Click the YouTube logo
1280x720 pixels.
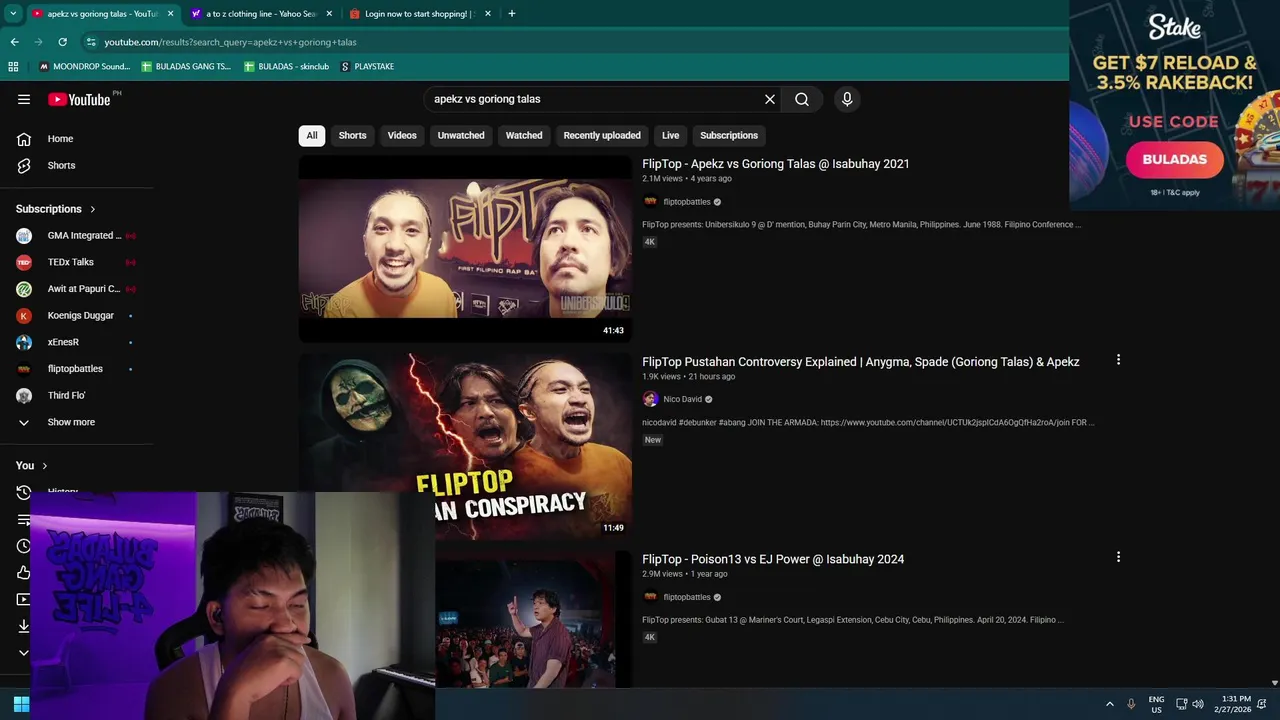coord(79,99)
